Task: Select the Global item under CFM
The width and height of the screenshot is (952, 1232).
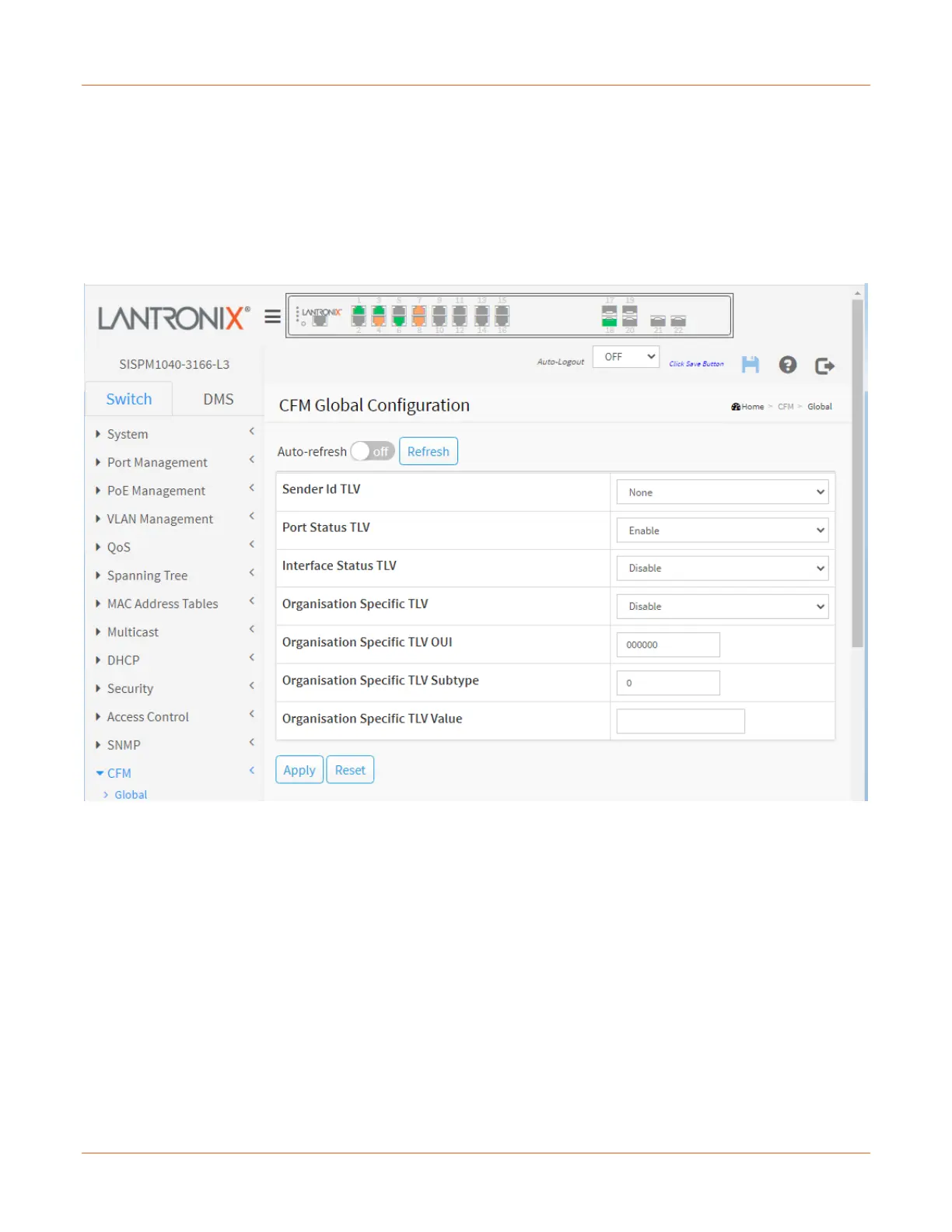Action: click(x=131, y=795)
